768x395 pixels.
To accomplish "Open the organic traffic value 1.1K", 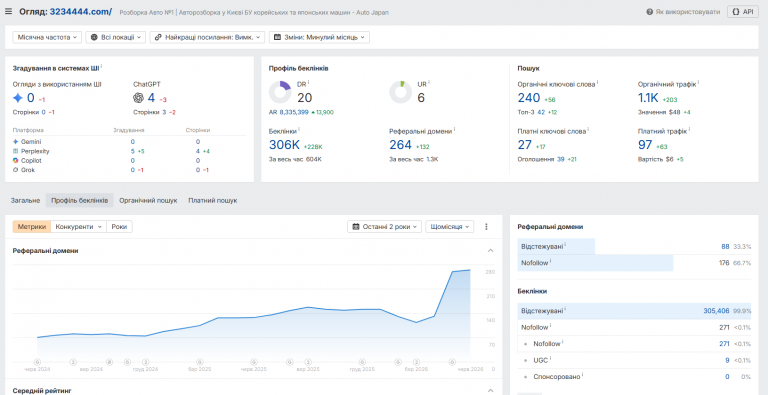I will [x=648, y=98].
